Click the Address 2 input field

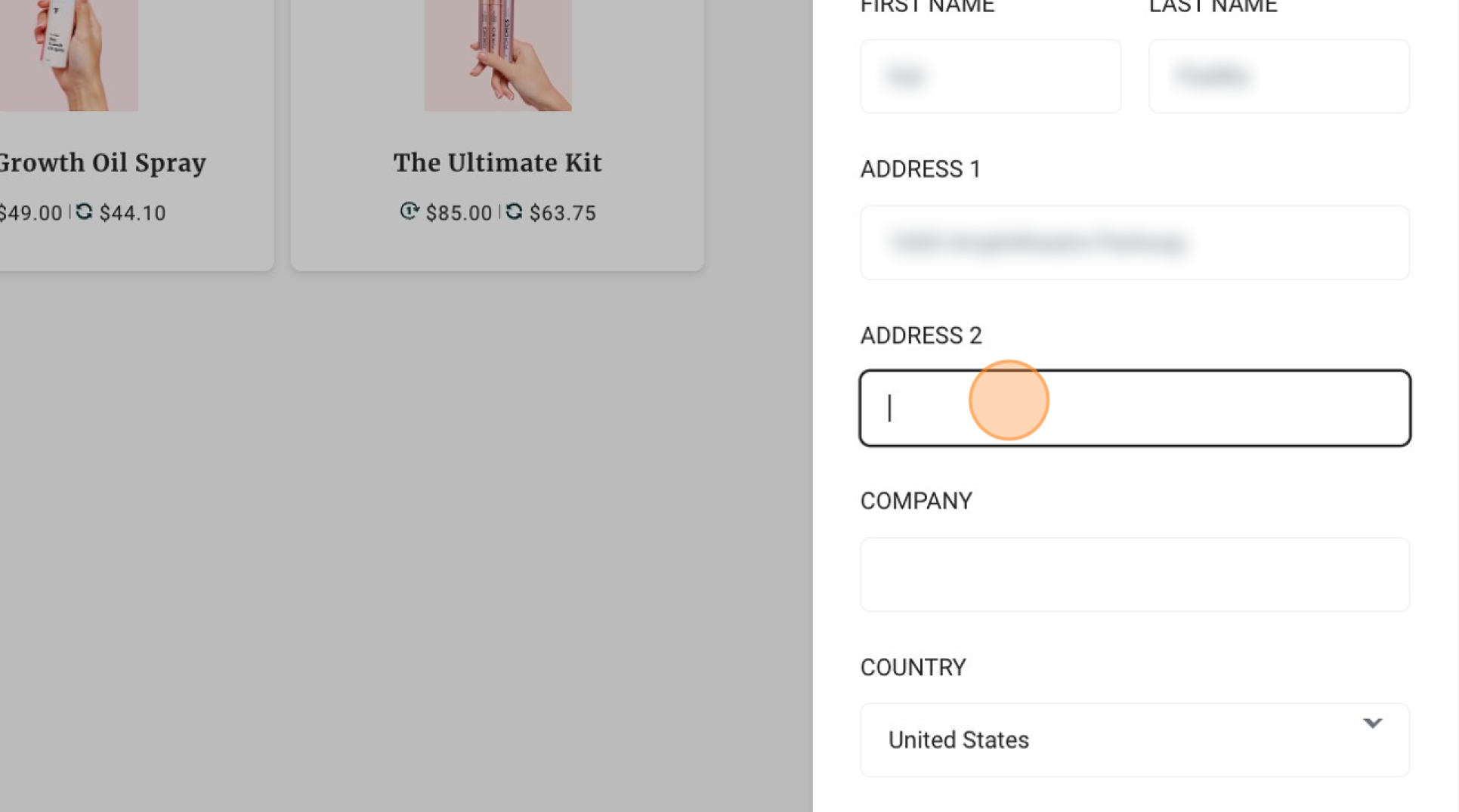1135,408
